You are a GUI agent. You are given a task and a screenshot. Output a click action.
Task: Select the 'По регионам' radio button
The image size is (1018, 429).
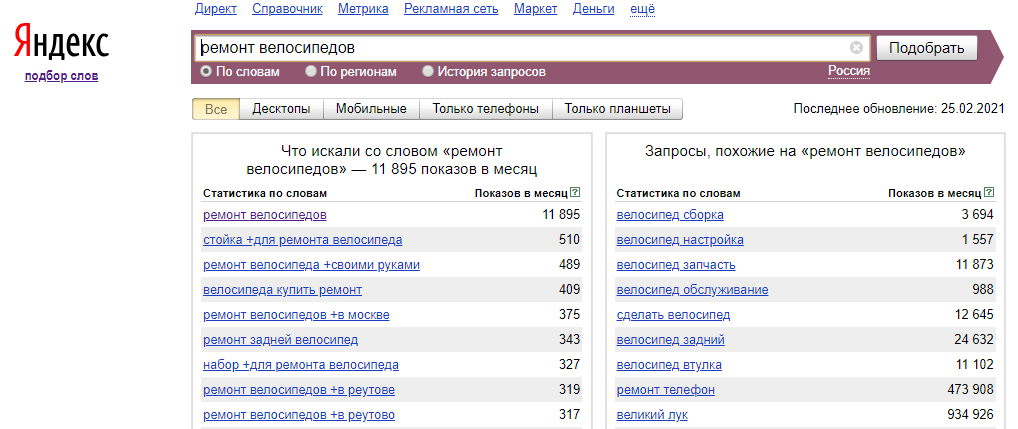pyautogui.click(x=311, y=71)
